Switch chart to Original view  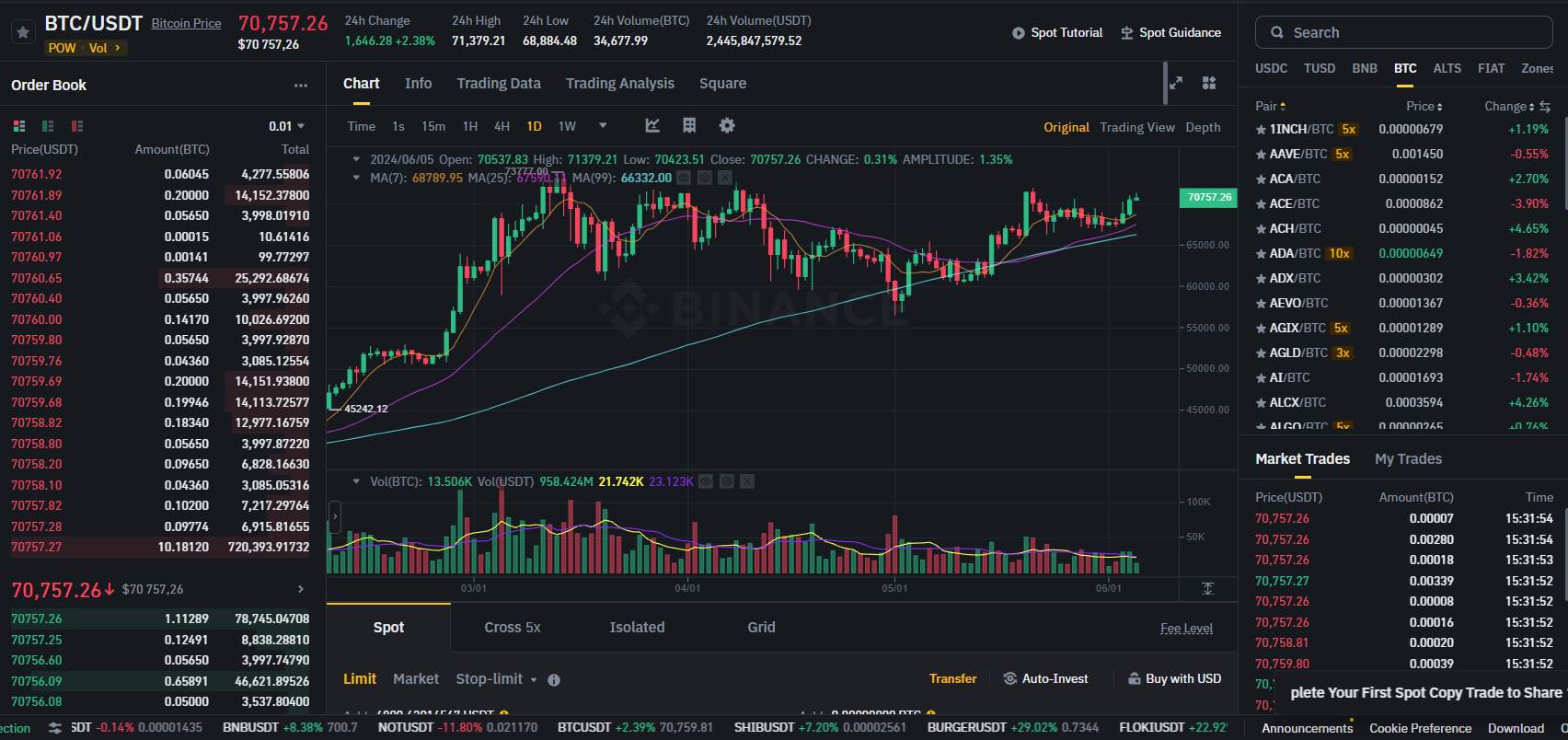pyautogui.click(x=1066, y=127)
